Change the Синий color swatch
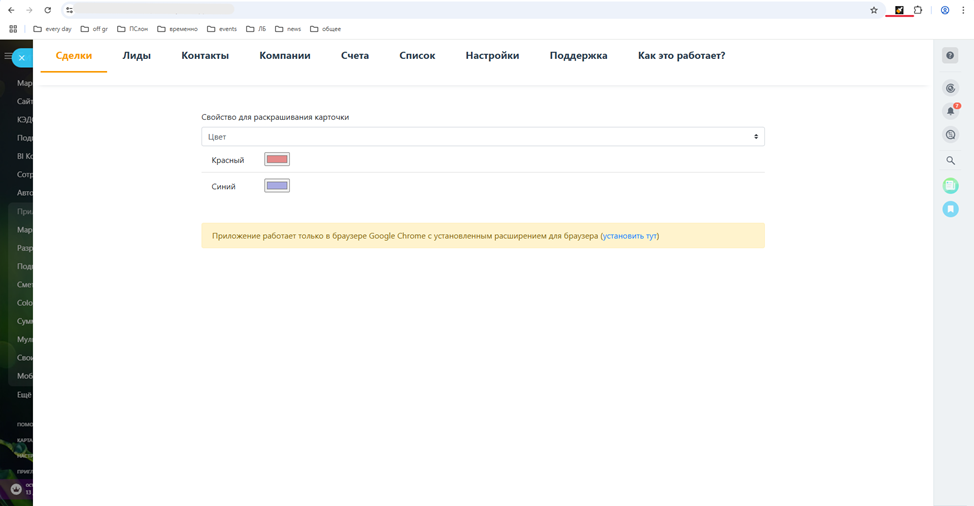Image resolution: width=974 pixels, height=506 pixels. pos(277,186)
